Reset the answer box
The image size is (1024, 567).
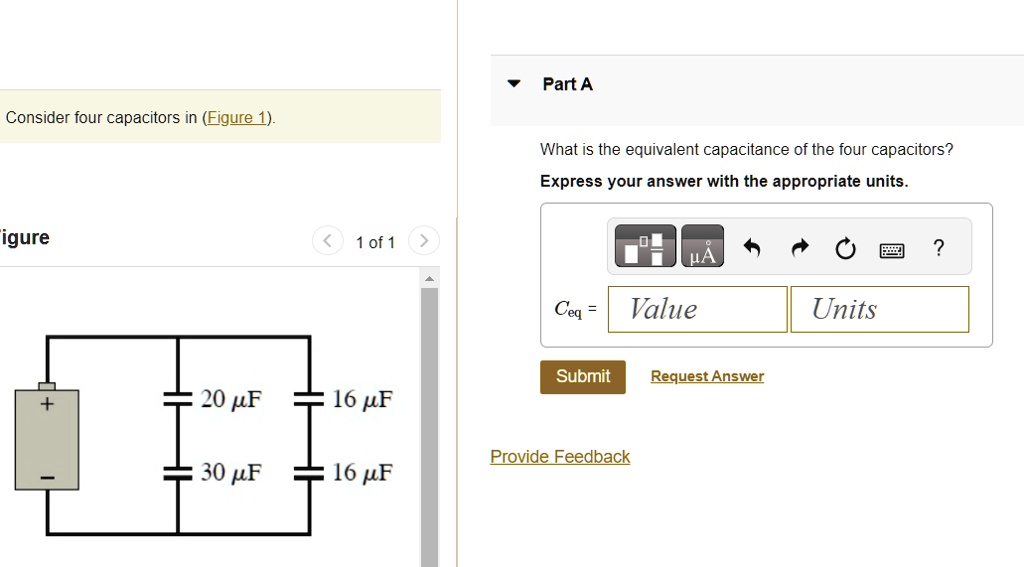tap(845, 248)
